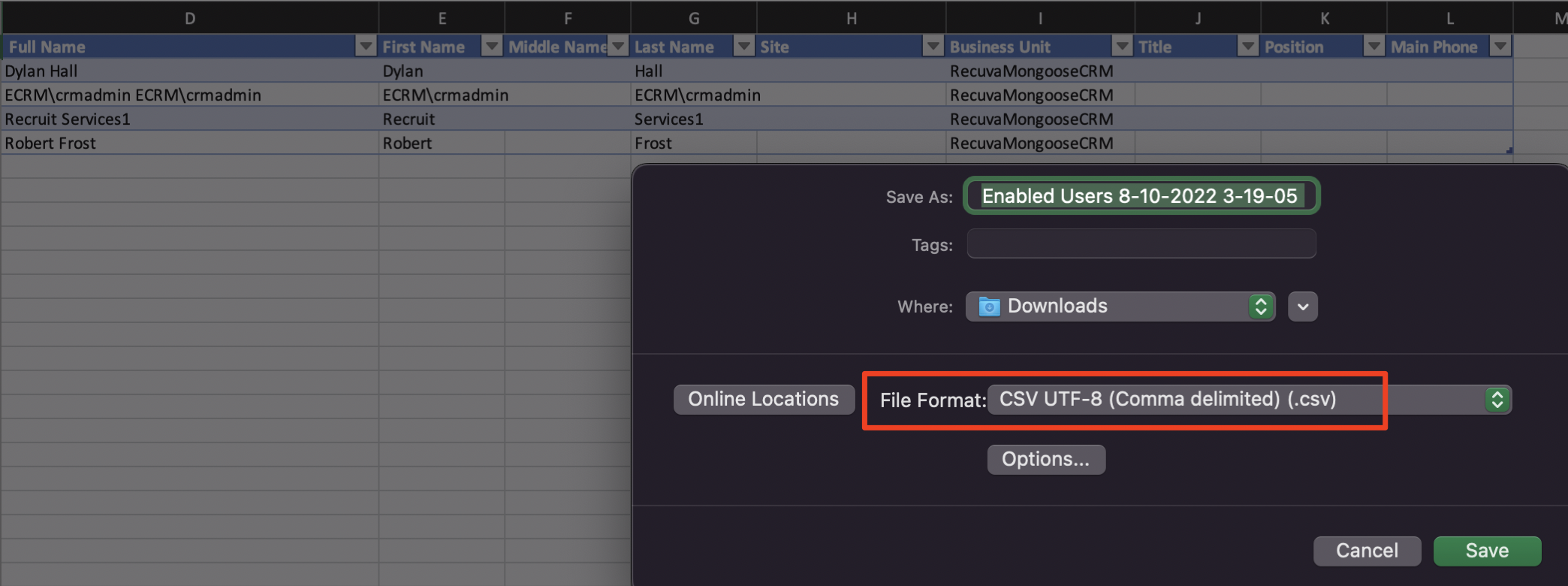Open the Middle Name filter dropdown arrow
Image resolution: width=1568 pixels, height=586 pixels.
pyautogui.click(x=618, y=47)
